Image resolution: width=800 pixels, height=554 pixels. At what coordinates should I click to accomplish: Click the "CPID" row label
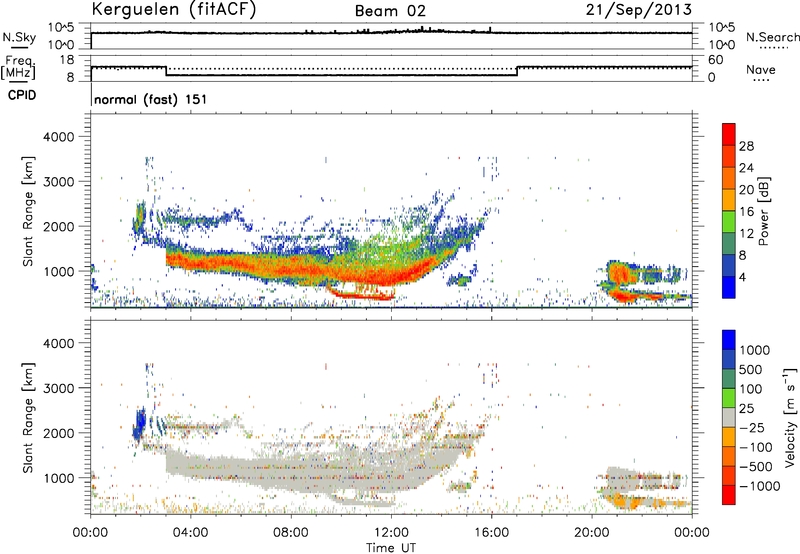coord(22,95)
